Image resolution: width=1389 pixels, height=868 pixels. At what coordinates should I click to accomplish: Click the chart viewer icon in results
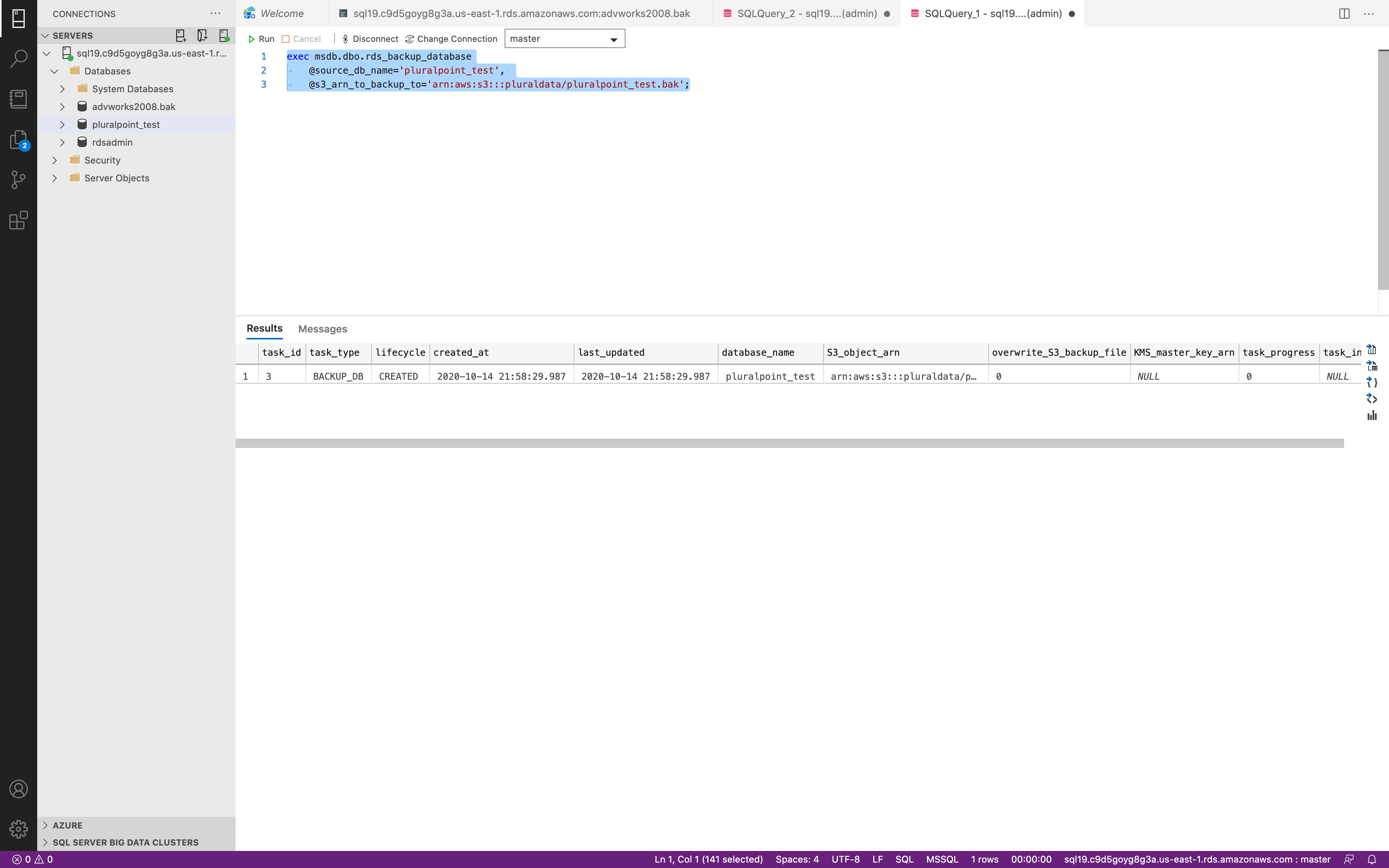(1372, 416)
